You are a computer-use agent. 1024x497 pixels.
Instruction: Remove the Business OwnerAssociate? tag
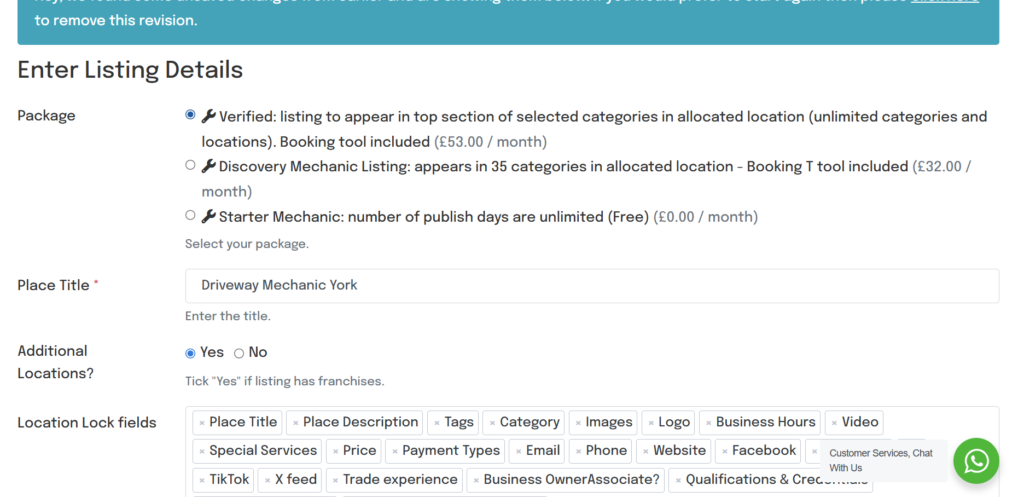coord(476,480)
